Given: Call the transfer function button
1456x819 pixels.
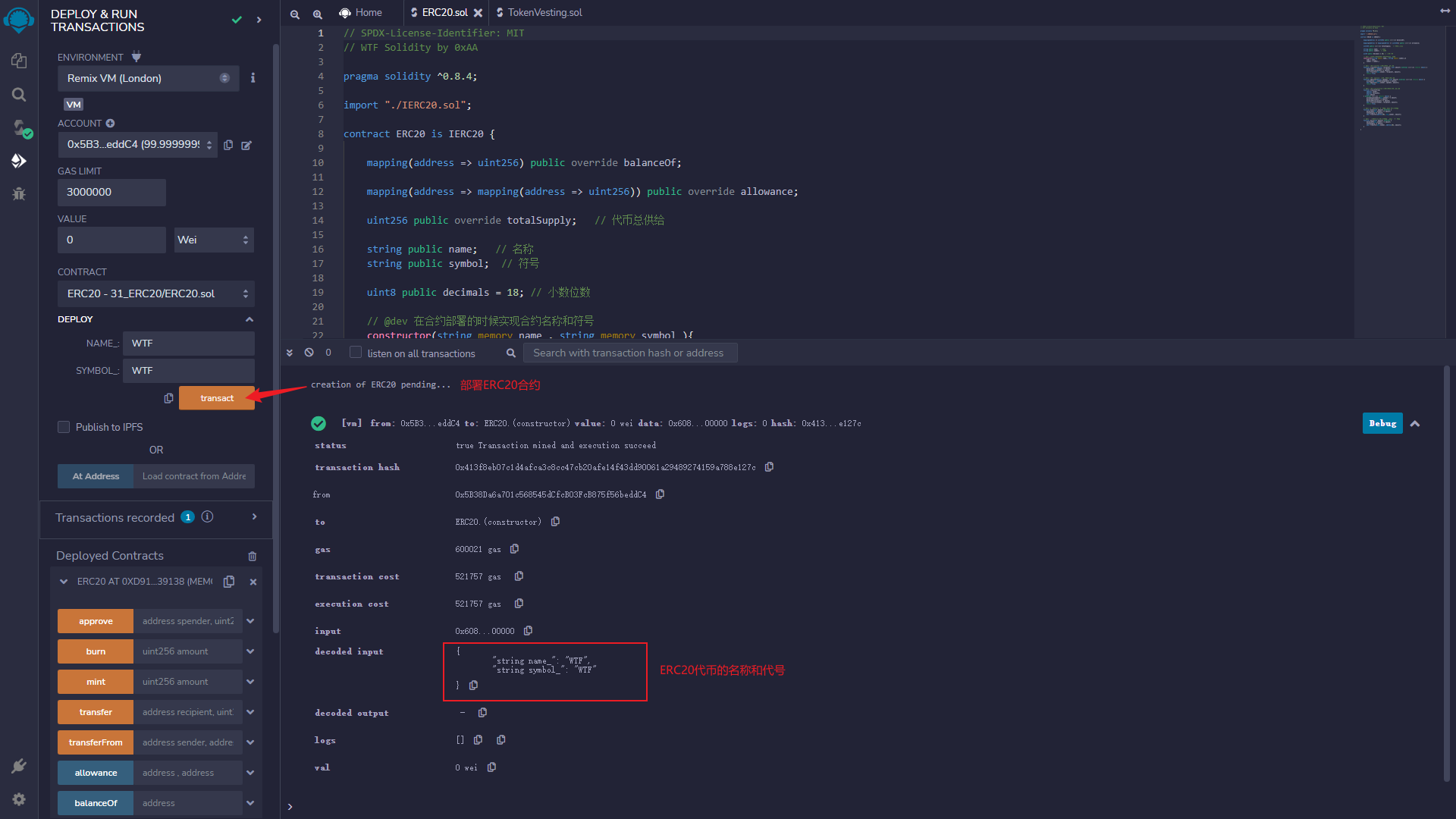Looking at the screenshot, I should pos(96,712).
